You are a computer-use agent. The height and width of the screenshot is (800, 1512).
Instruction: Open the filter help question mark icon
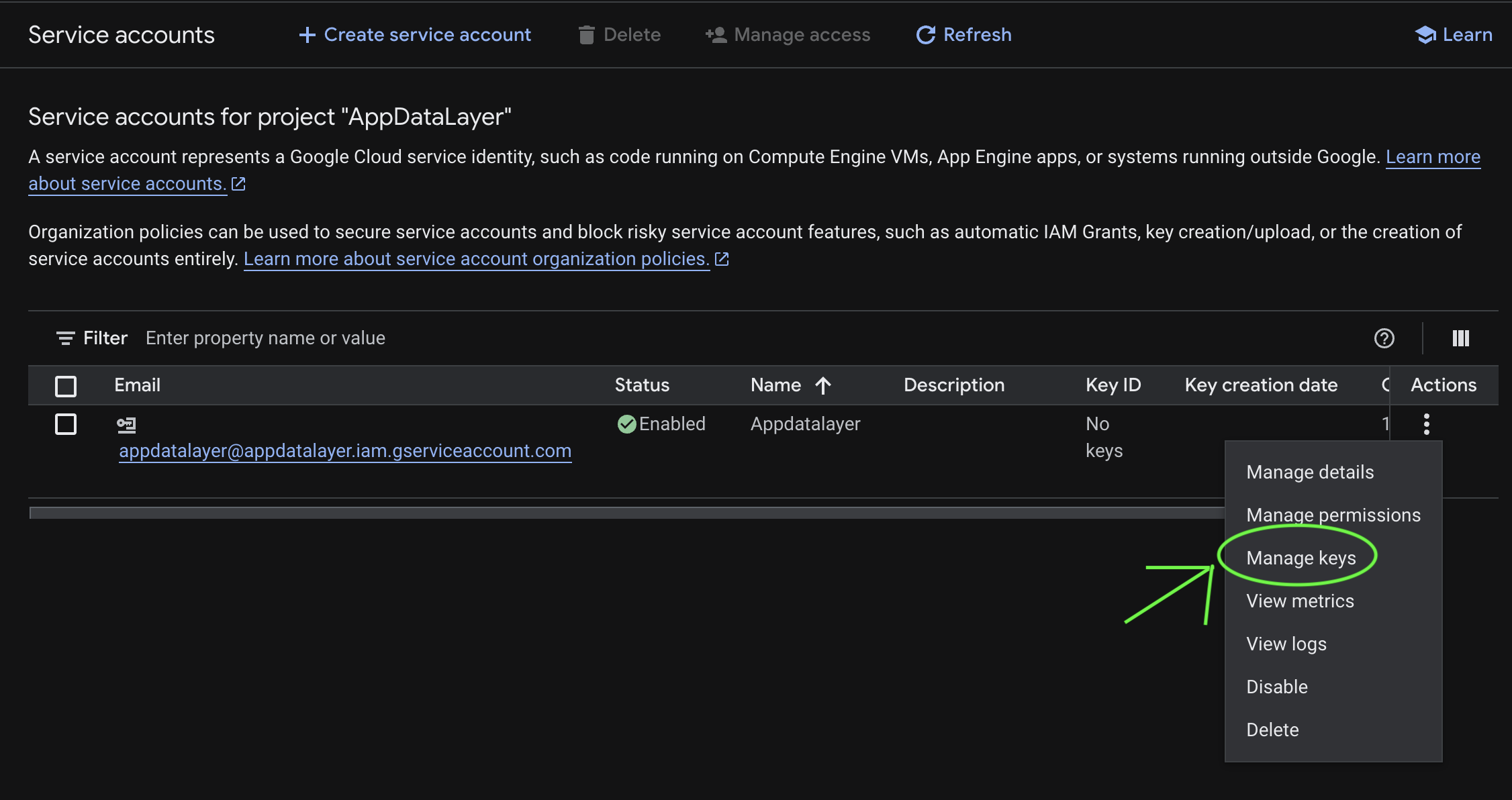click(x=1384, y=338)
